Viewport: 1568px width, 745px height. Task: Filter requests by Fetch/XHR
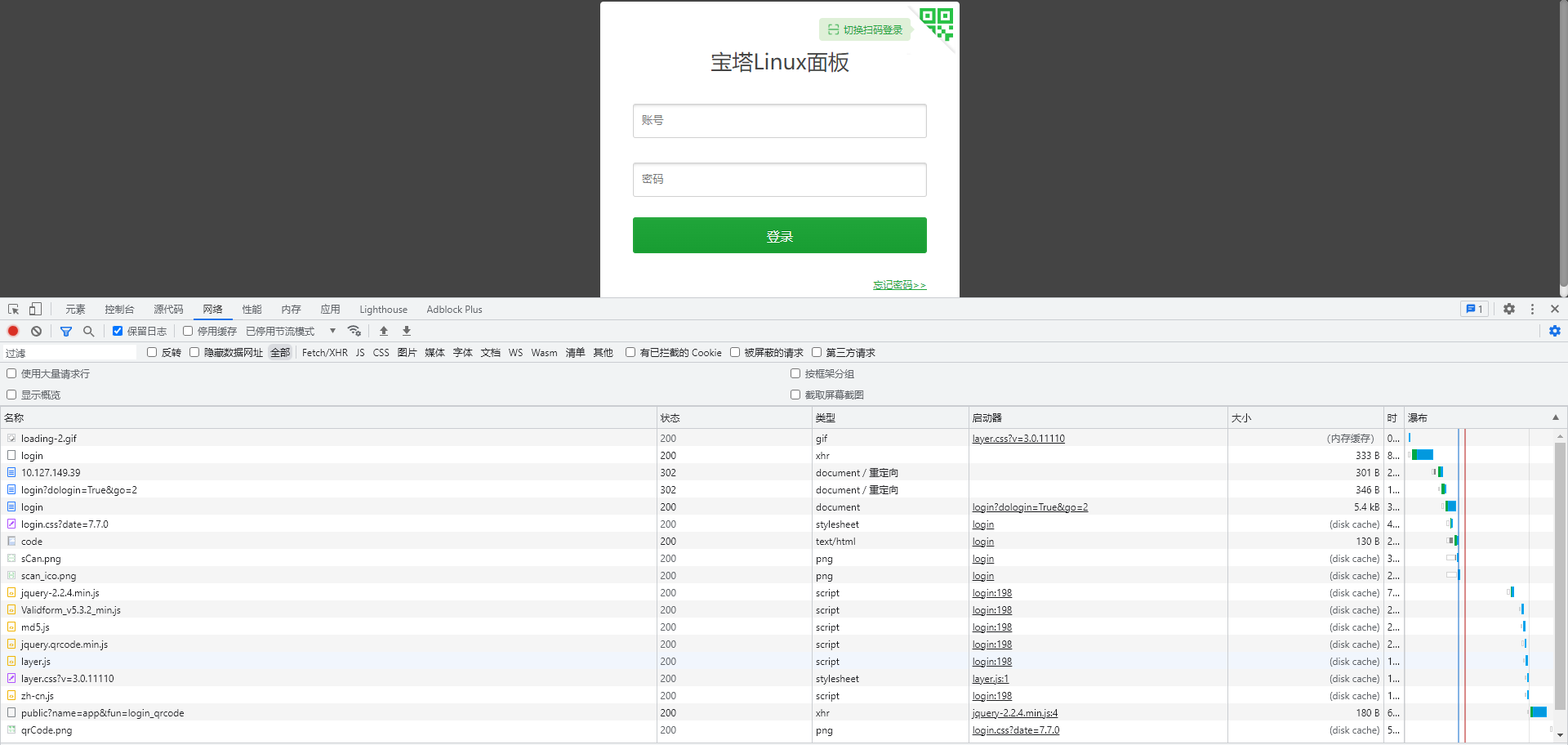(x=324, y=352)
